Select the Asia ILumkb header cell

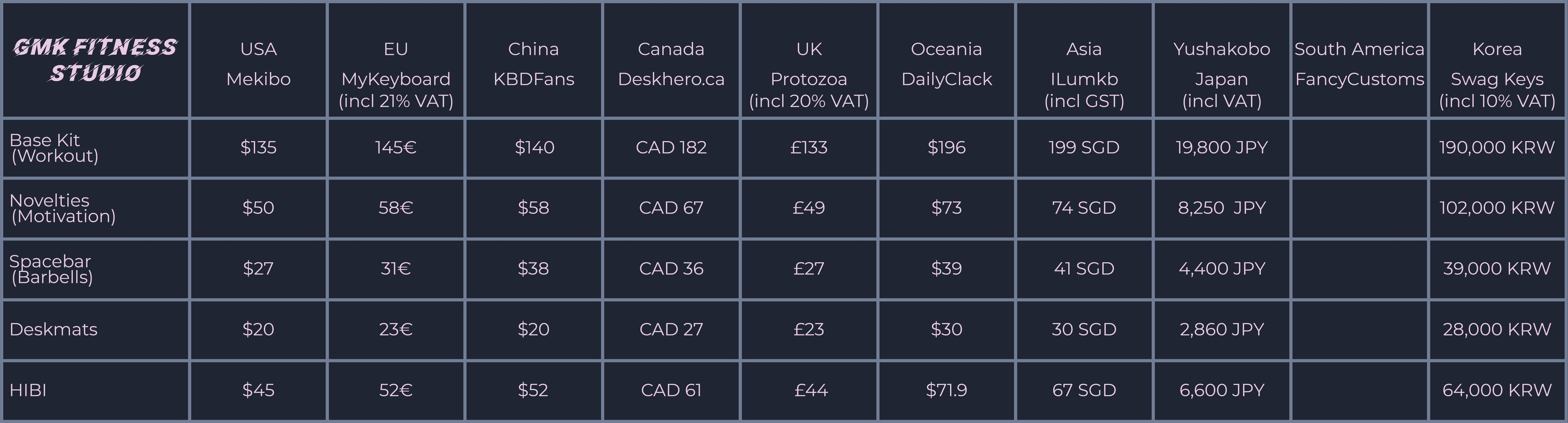pos(1083,74)
